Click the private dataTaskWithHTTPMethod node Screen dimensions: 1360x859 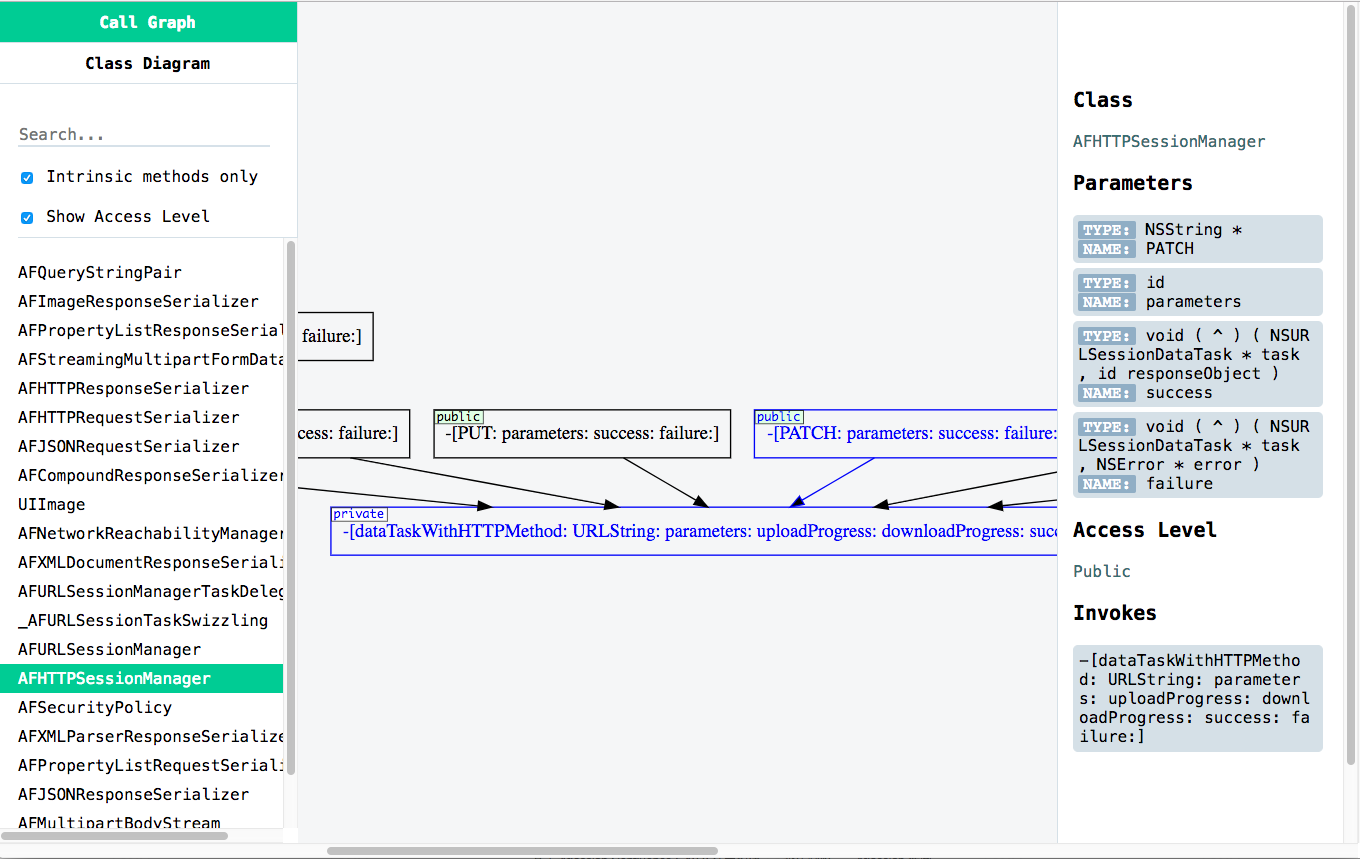click(694, 531)
